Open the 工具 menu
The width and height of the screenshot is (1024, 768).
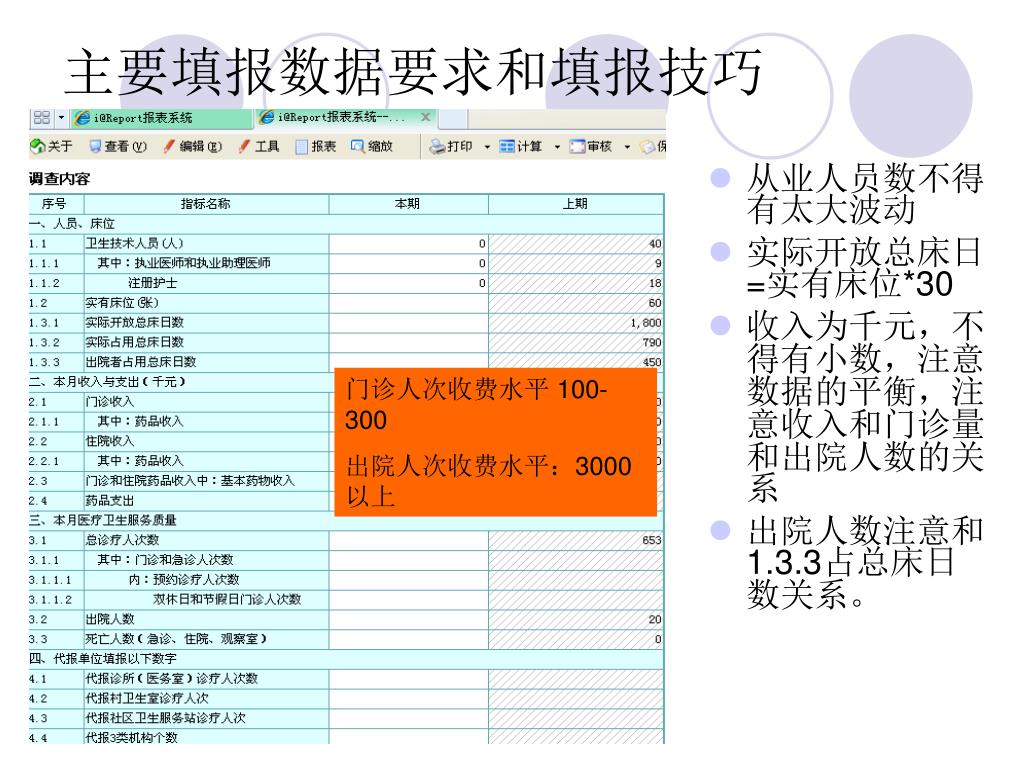[259, 146]
